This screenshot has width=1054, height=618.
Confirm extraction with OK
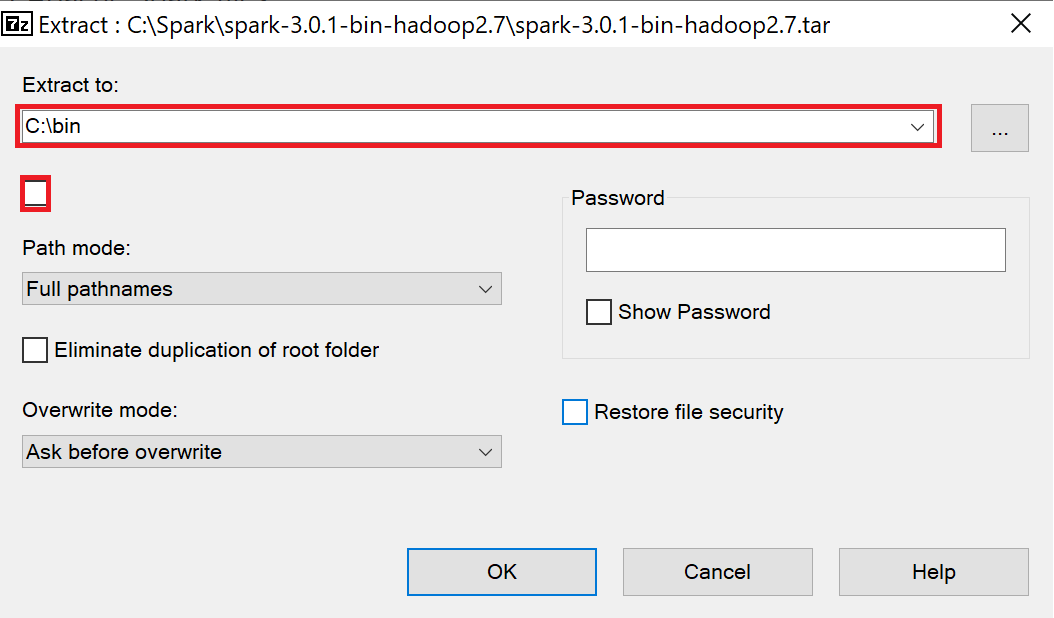[x=501, y=571]
